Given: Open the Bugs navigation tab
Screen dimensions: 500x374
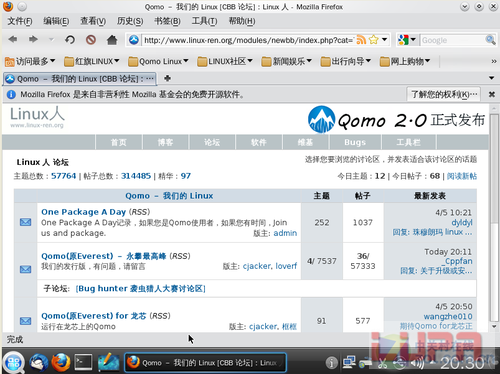Looking at the screenshot, I should 355,142.
